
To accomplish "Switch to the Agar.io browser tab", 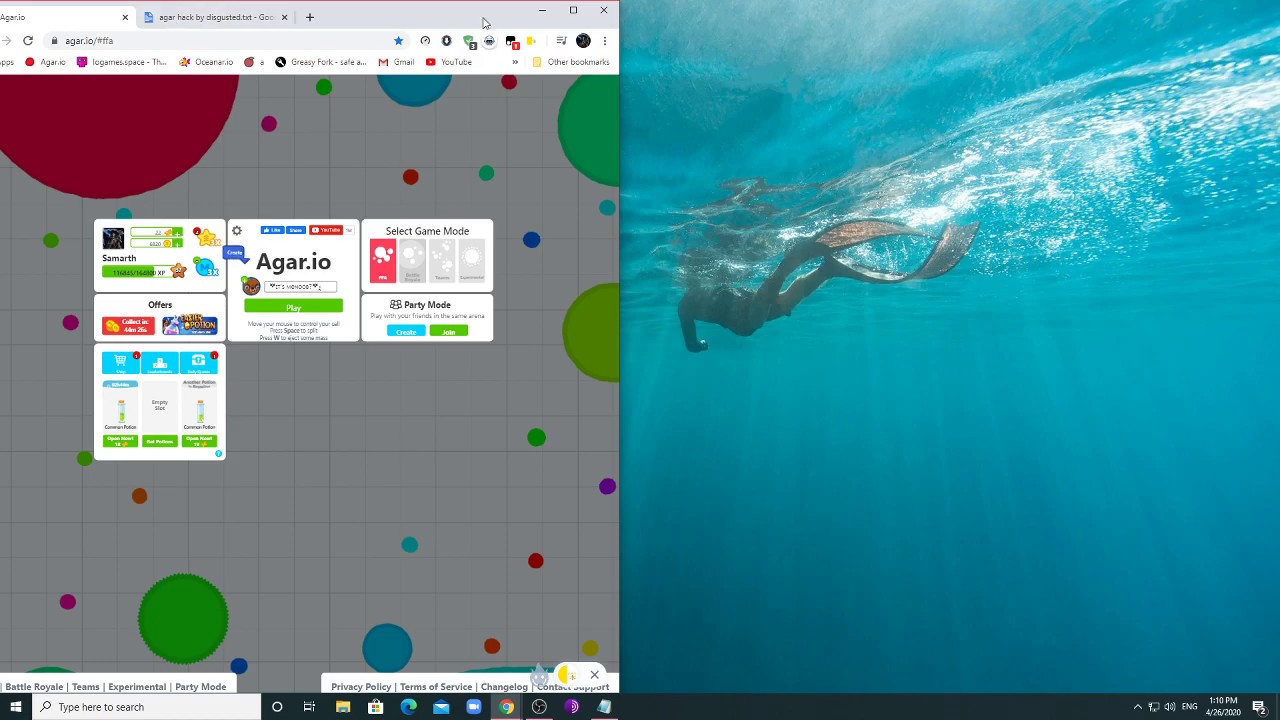I will [60, 17].
